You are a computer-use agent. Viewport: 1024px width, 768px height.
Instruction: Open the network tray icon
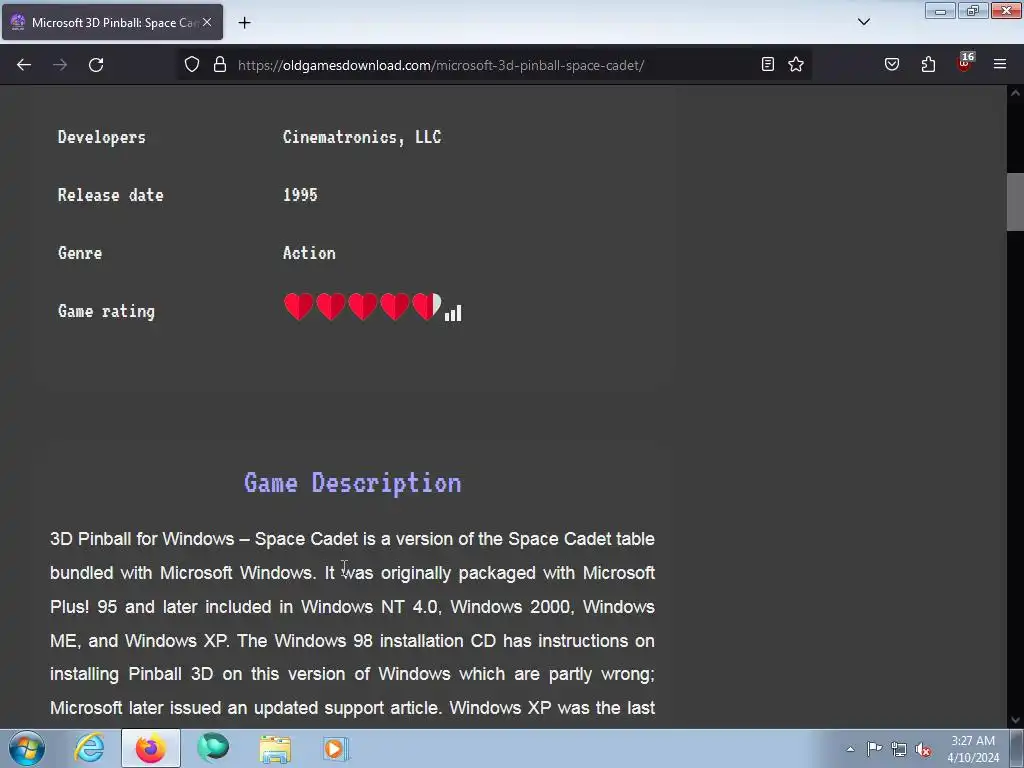click(899, 749)
